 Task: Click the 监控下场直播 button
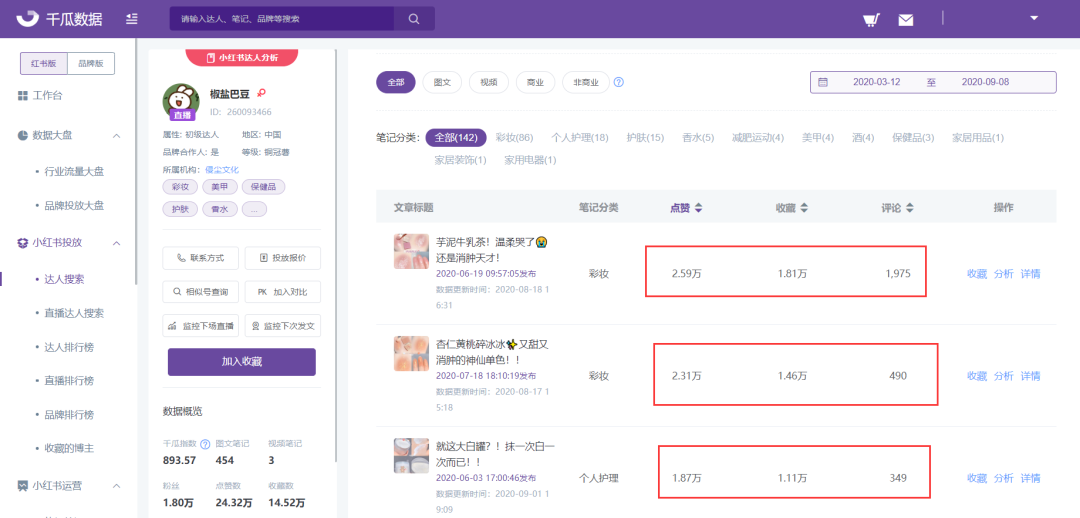(200, 325)
